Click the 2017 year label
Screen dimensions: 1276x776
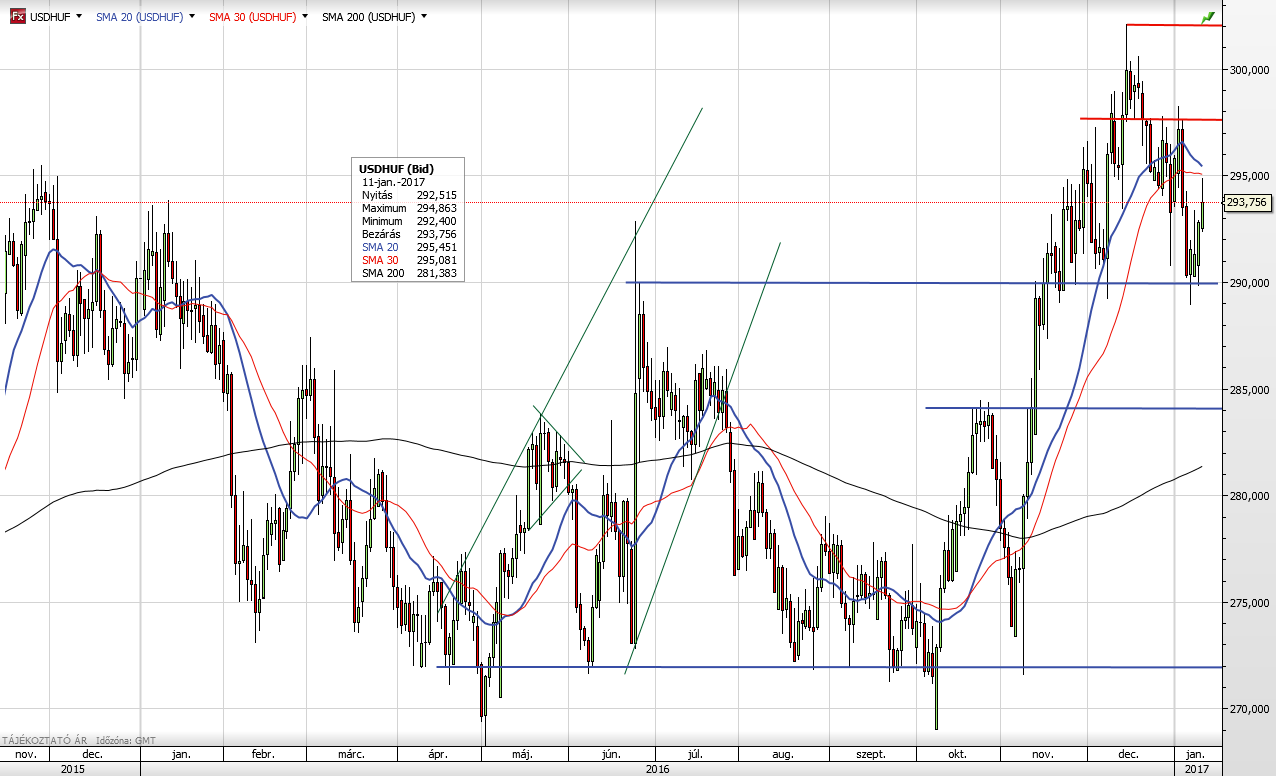pyautogui.click(x=1197, y=769)
